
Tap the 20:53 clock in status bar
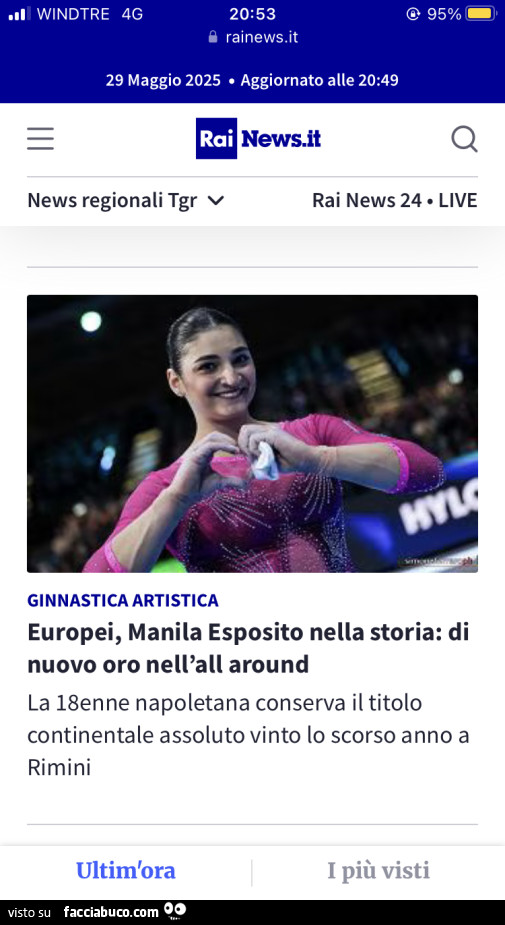pyautogui.click(x=252, y=14)
